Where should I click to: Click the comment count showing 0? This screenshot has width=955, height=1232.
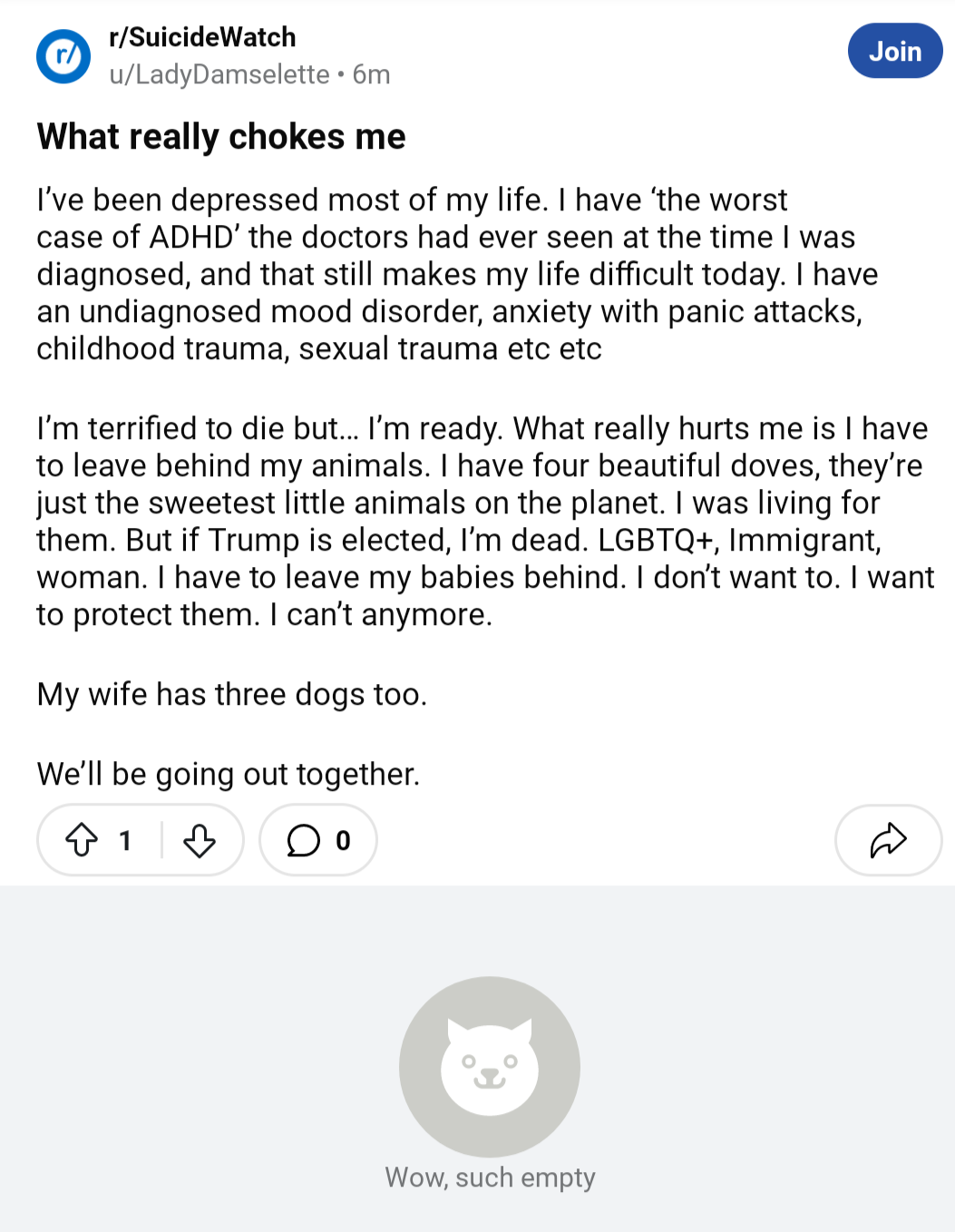coord(343,841)
